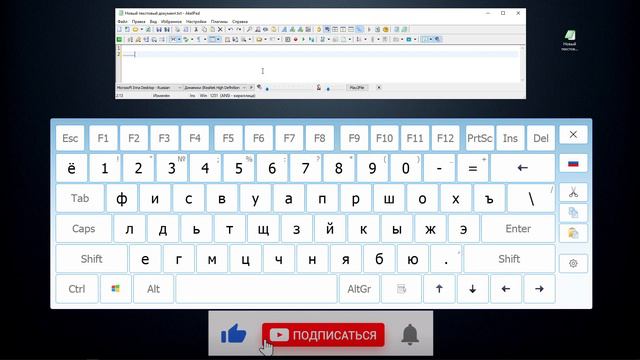Open the Вид menu in AkelPad
The image size is (640, 360).
coord(153,21)
